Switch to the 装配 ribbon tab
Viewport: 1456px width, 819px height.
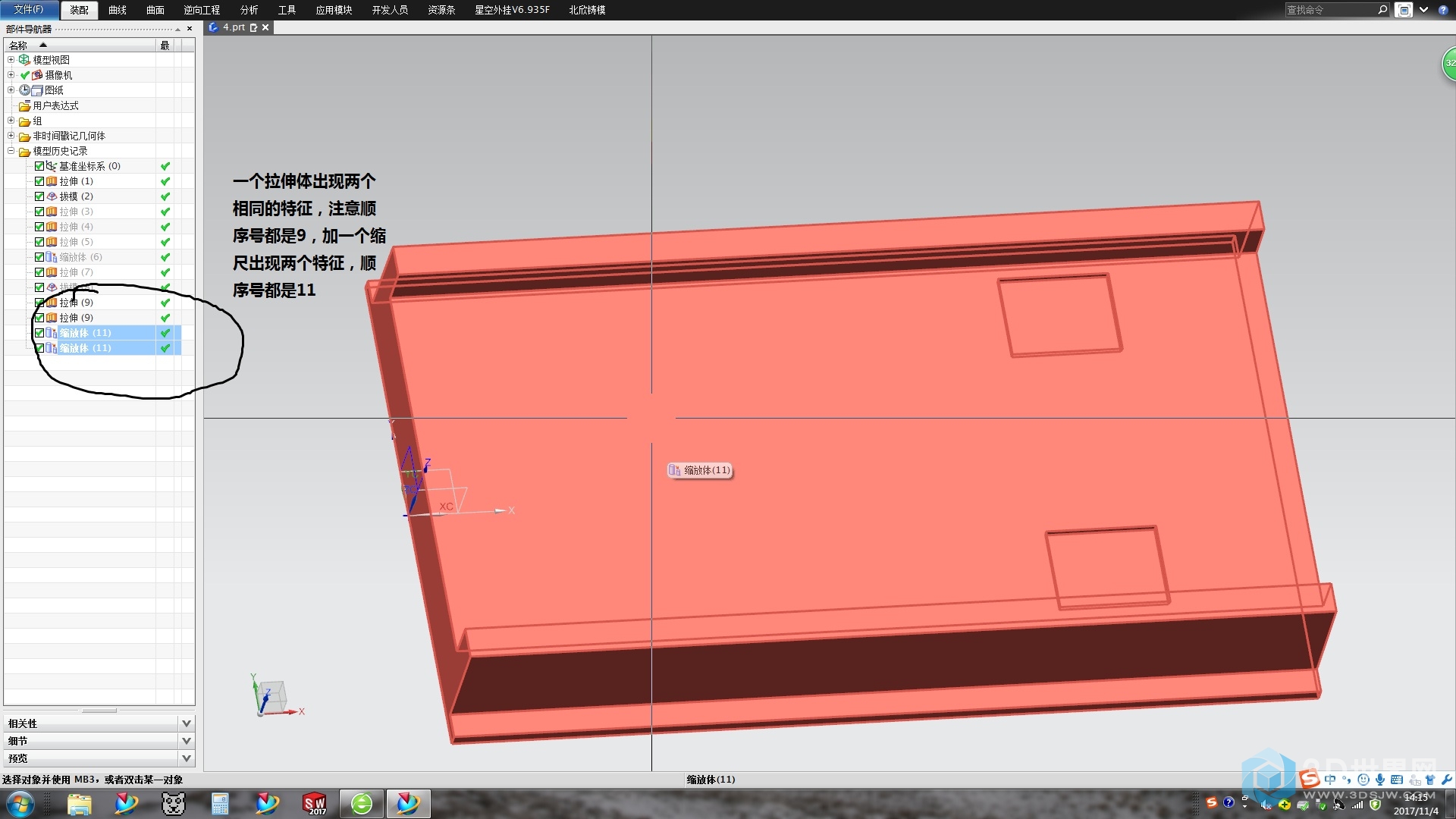[79, 10]
